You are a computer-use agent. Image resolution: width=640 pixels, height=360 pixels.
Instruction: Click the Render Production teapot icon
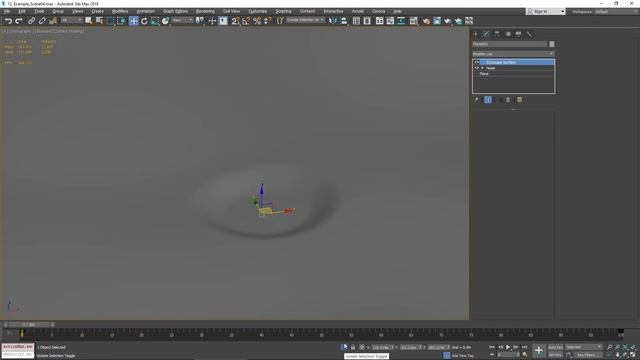(447, 21)
